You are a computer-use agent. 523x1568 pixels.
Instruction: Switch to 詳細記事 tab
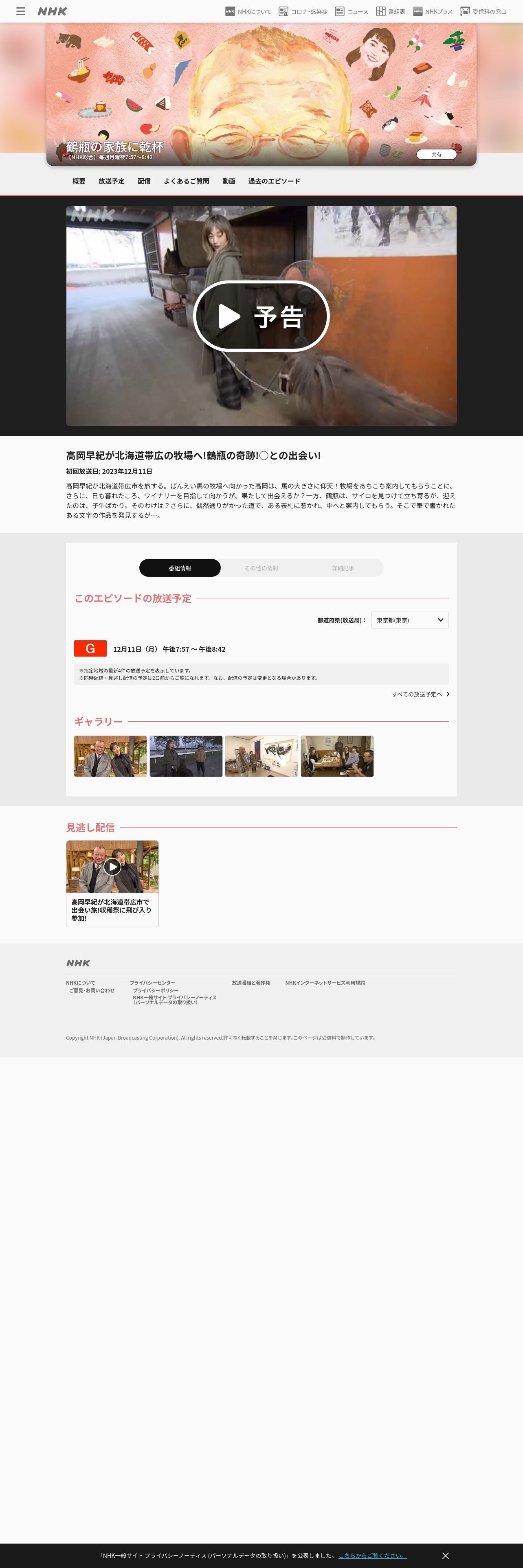click(343, 568)
